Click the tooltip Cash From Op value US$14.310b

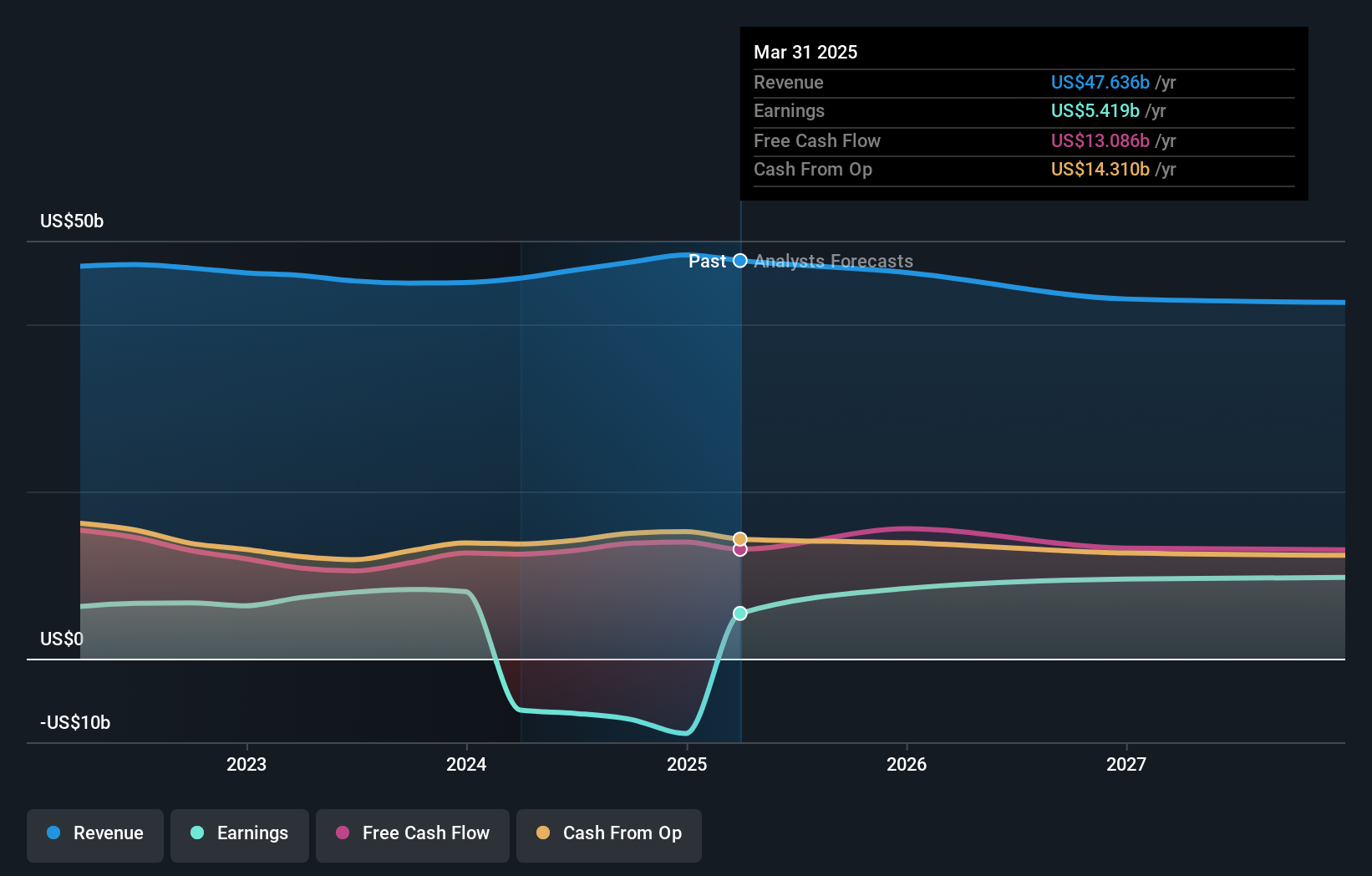(1100, 169)
